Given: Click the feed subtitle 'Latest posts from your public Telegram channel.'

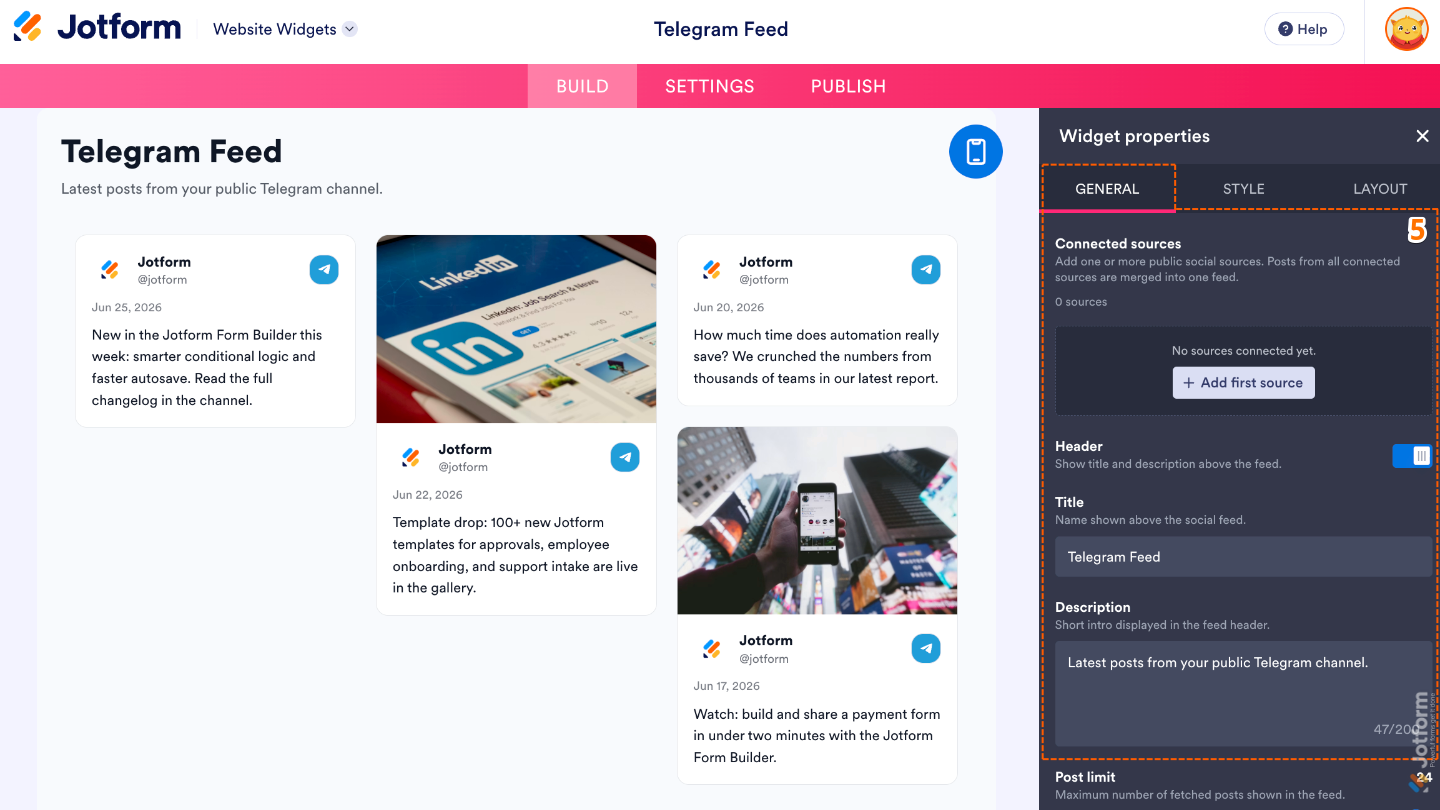Looking at the screenshot, I should click(222, 189).
